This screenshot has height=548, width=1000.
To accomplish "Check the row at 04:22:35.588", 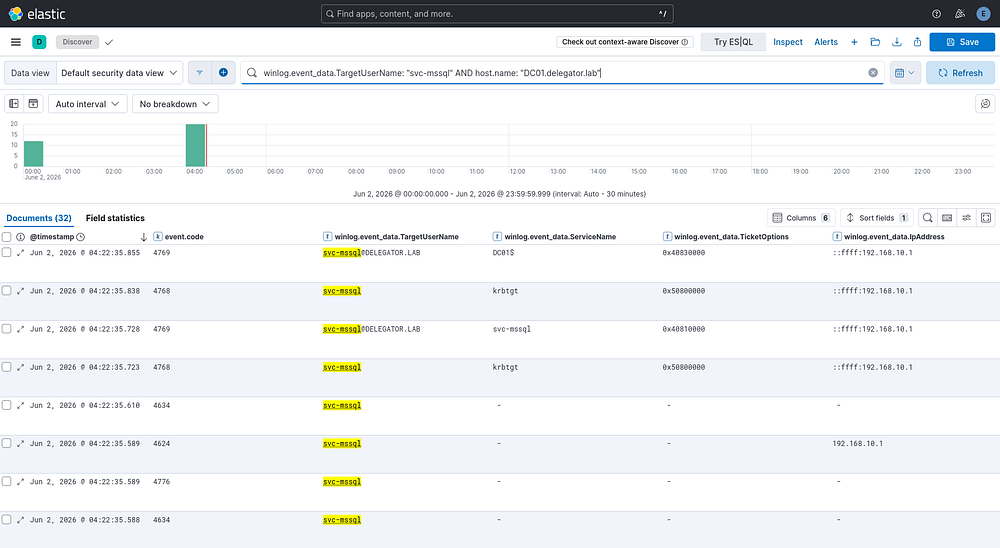I will coord(6,520).
